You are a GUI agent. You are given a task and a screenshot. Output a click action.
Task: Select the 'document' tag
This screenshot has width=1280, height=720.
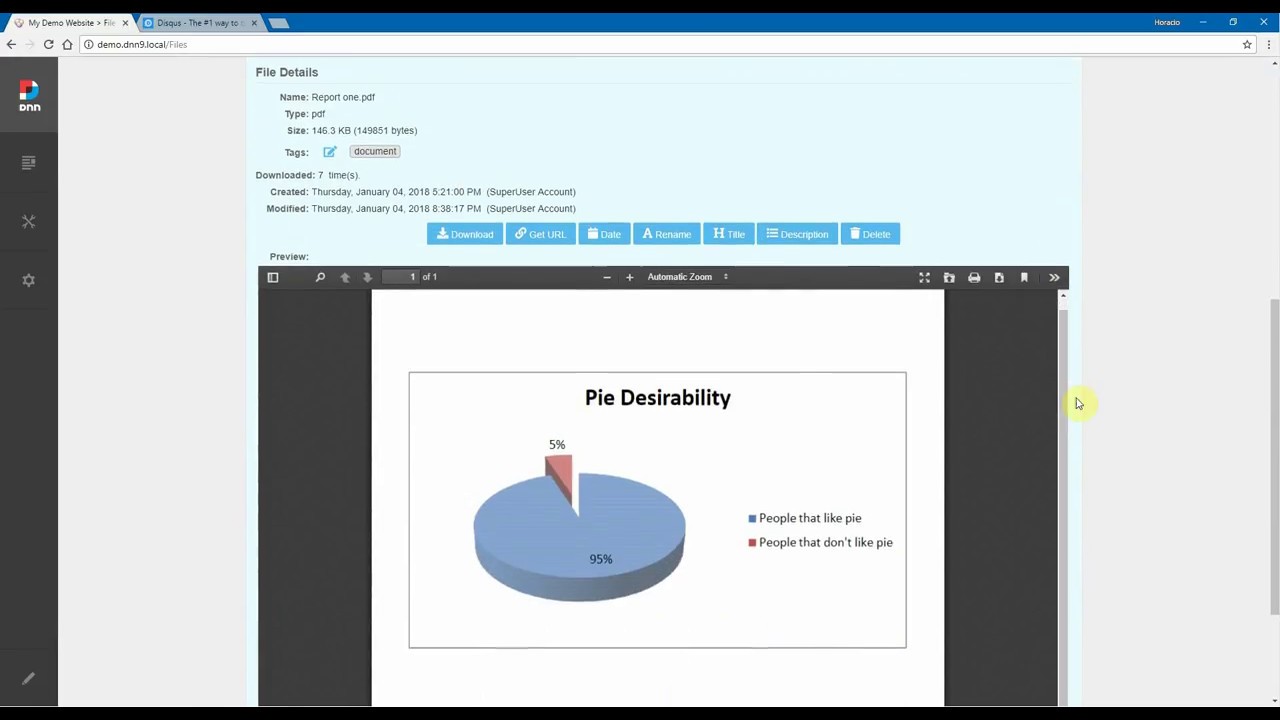click(375, 151)
